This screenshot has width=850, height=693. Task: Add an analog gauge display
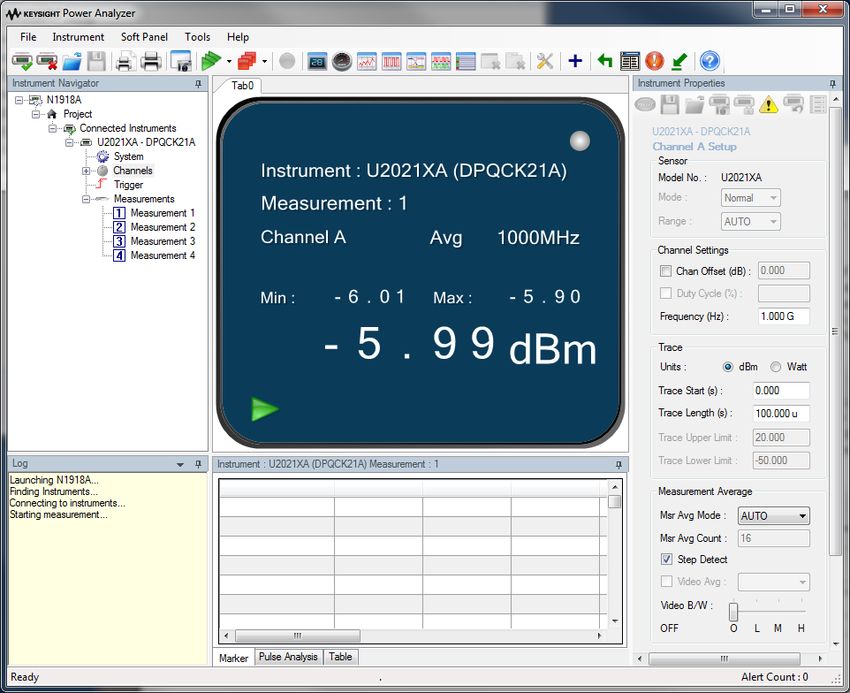(x=342, y=62)
